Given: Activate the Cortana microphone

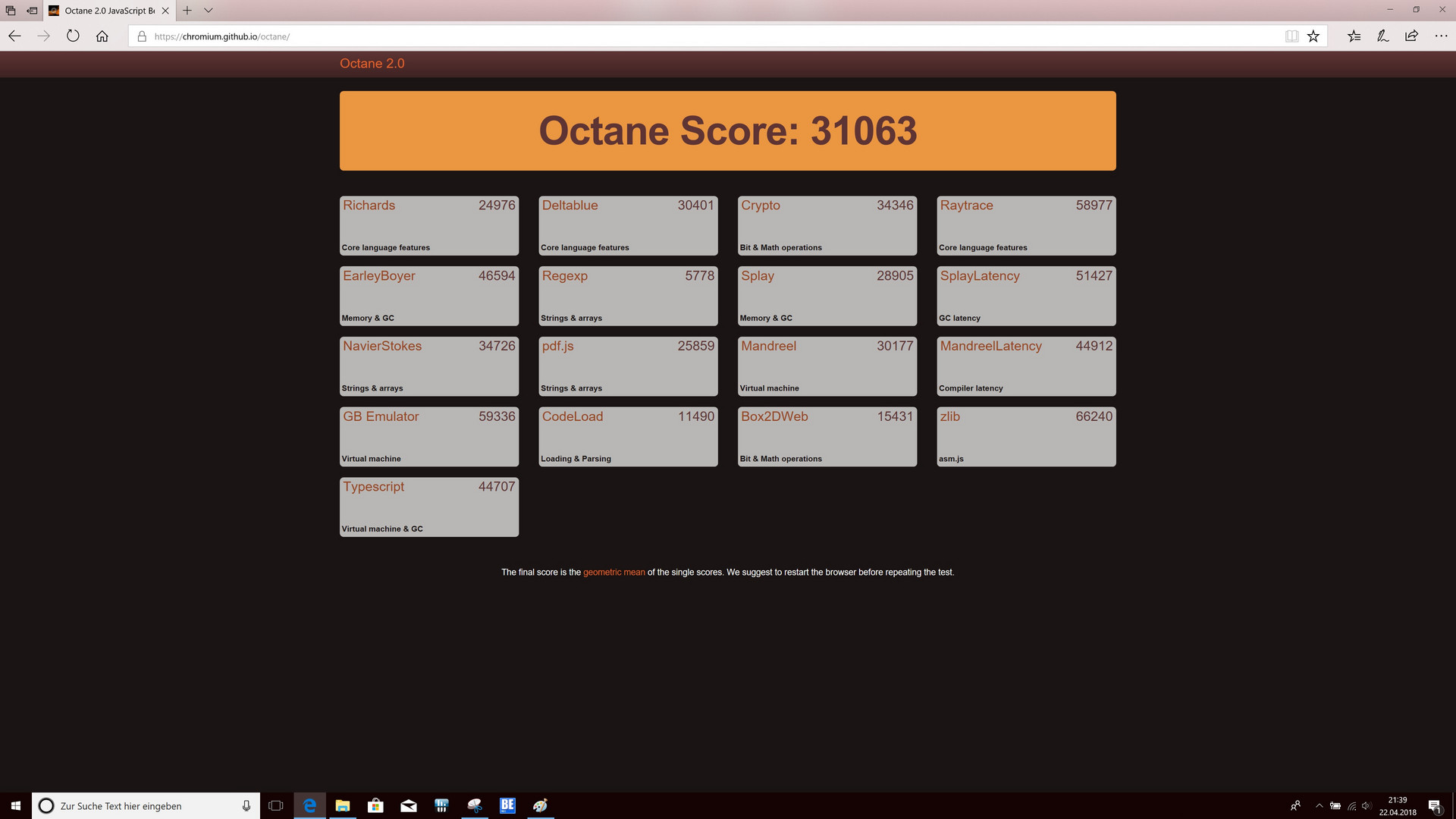Looking at the screenshot, I should click(x=246, y=805).
